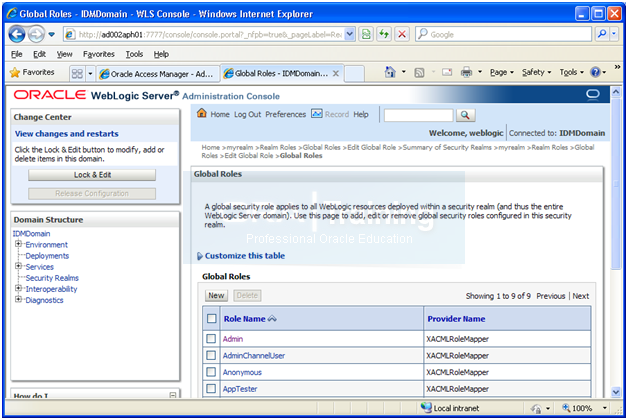This screenshot has height=420, width=628.
Task: Click the Read Mail icon
Action: tap(447, 72)
